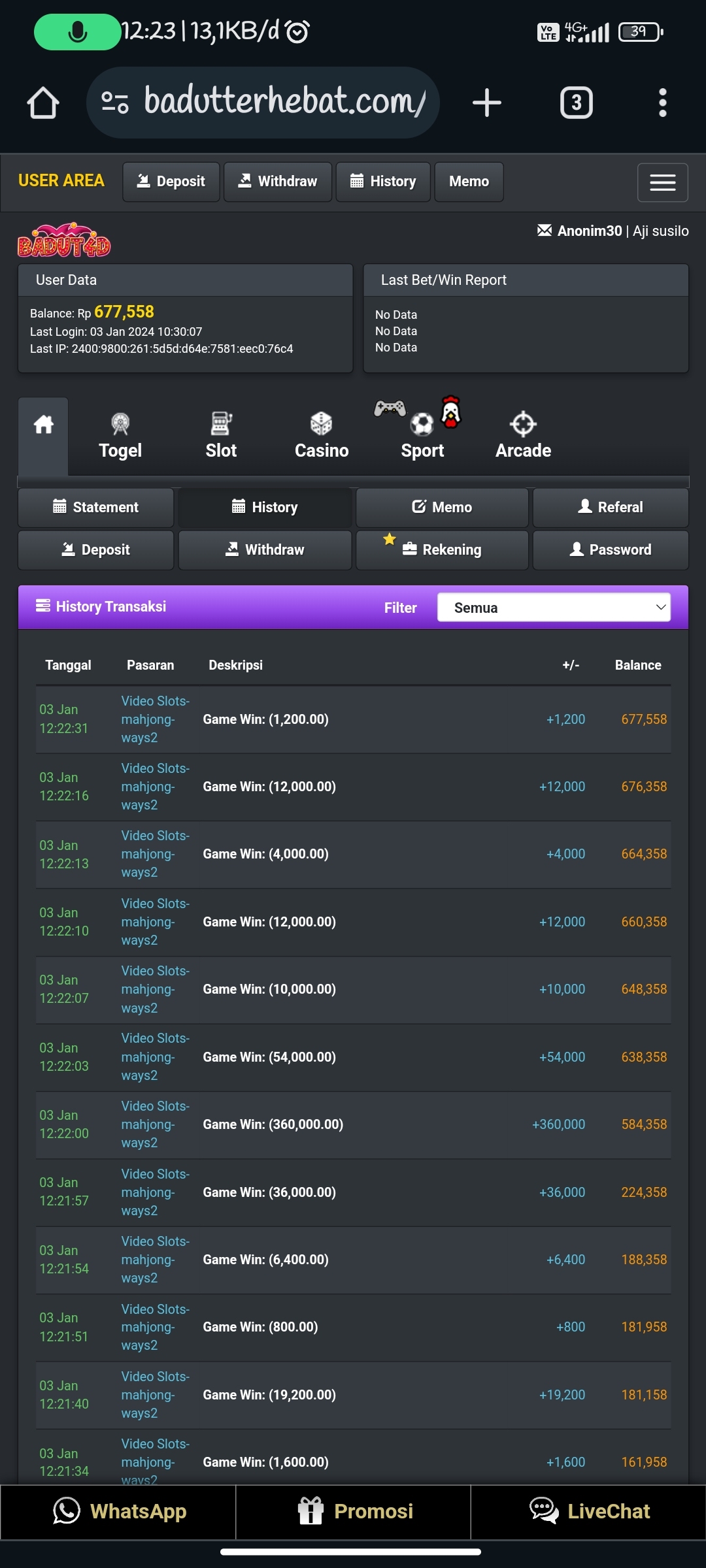
Task: Open LiveChat from bottom bar
Action: pos(589,1511)
